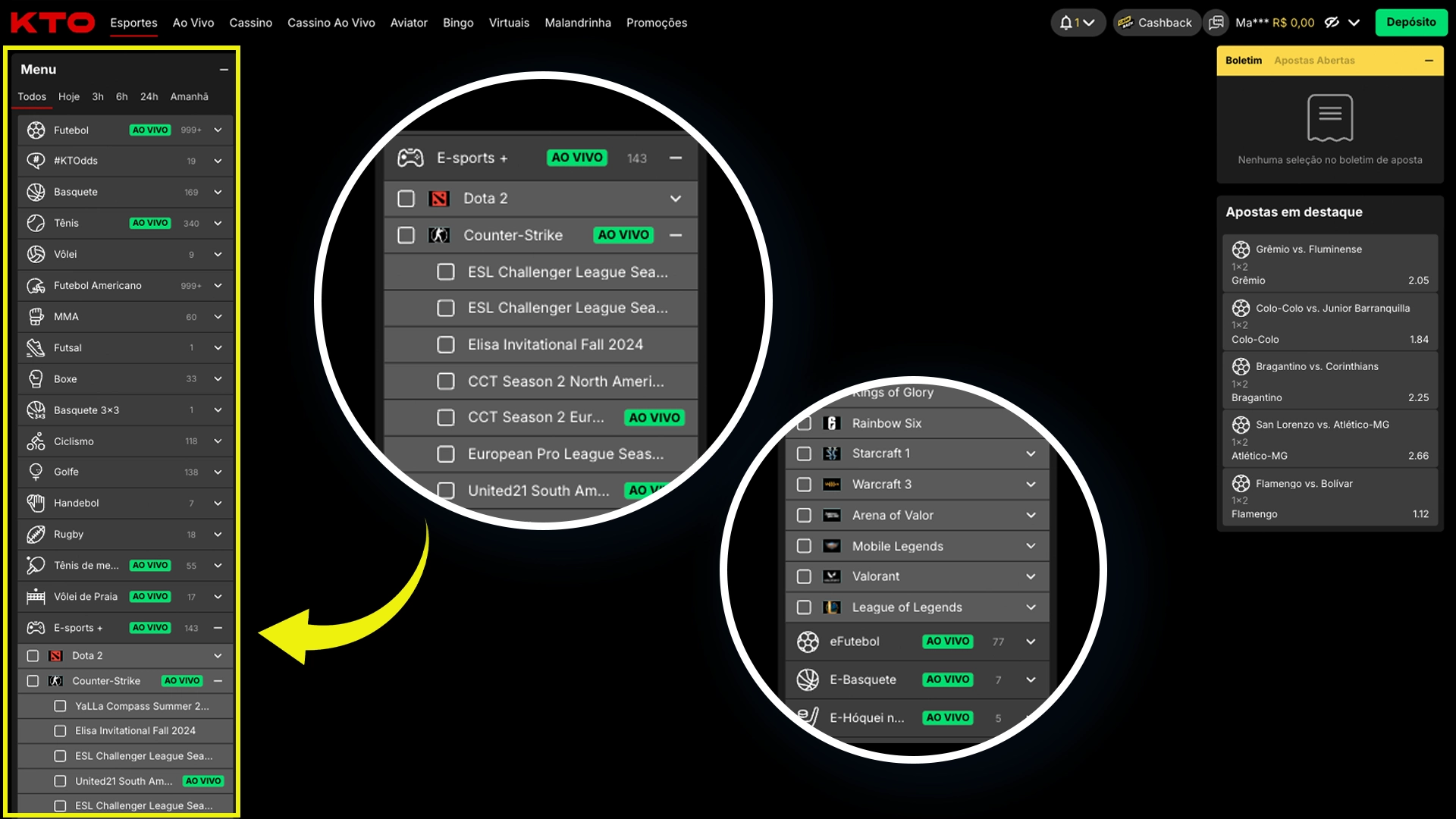
Task: Collapse the Menu panel
Action: click(x=224, y=70)
